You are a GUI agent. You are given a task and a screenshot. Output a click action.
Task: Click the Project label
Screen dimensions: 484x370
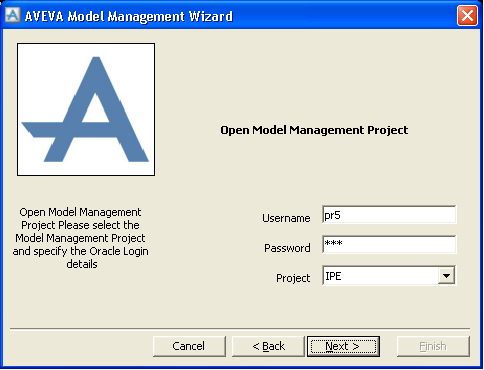pyautogui.click(x=293, y=278)
